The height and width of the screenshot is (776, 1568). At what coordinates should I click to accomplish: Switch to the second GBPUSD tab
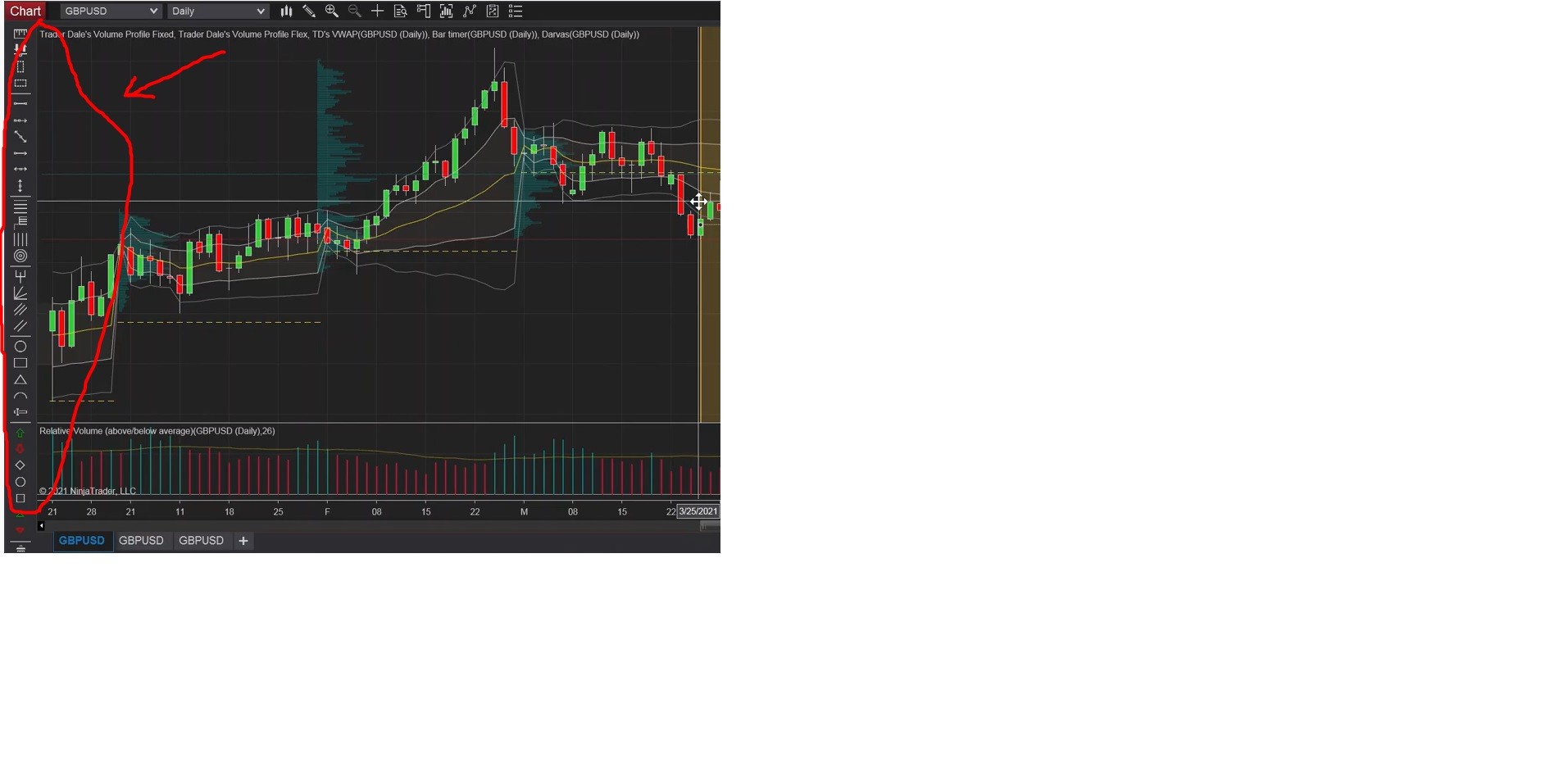141,541
